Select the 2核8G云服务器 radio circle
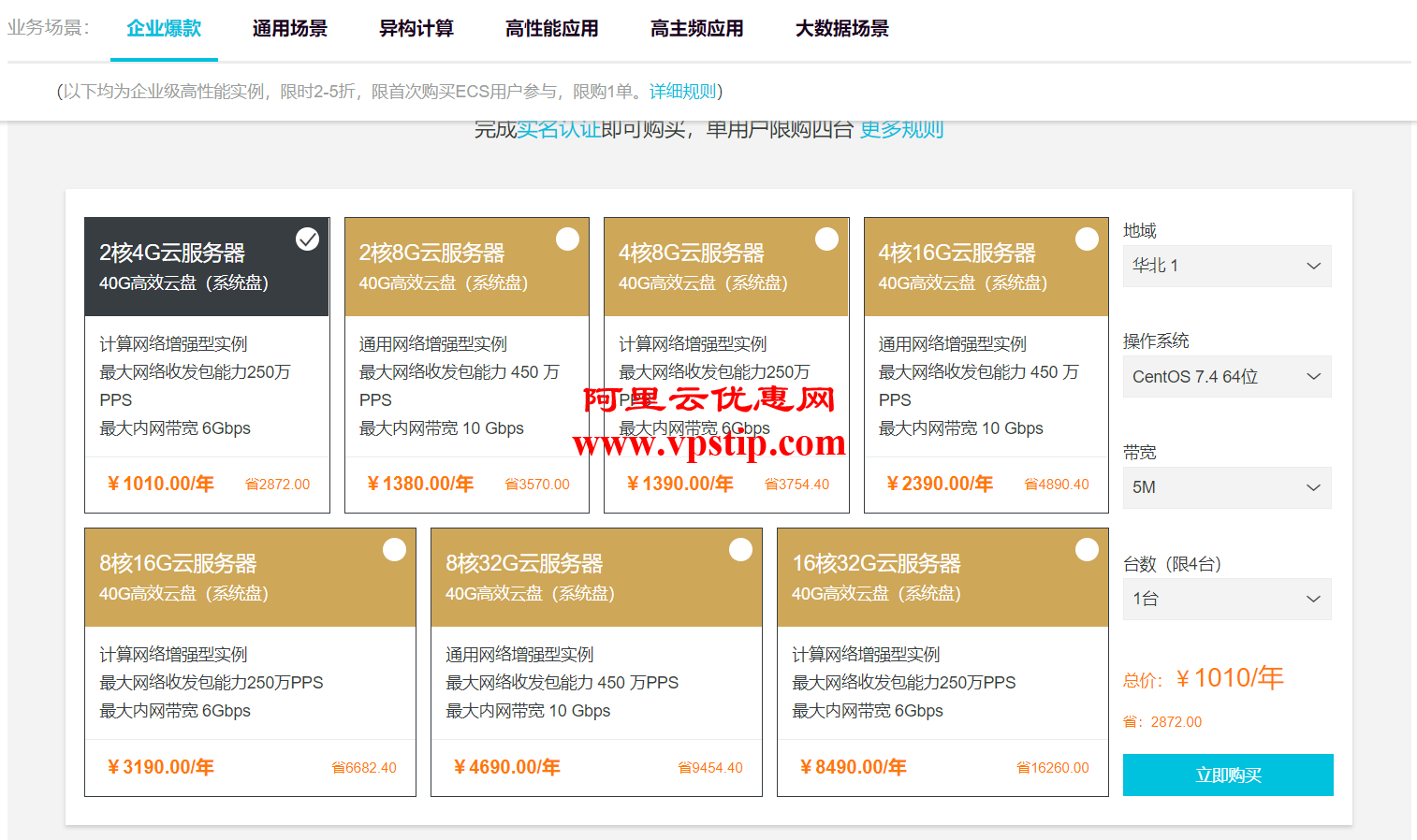Image resolution: width=1417 pixels, height=840 pixels. click(x=567, y=239)
